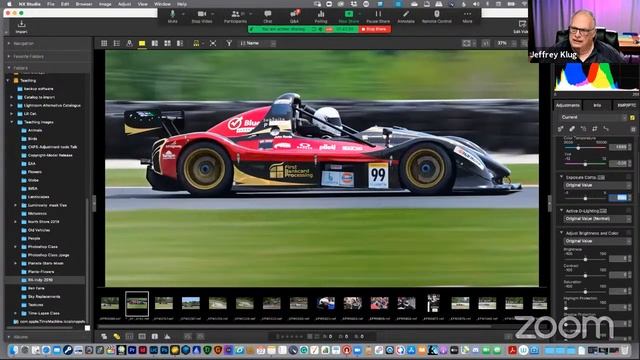The width and height of the screenshot is (640, 360).
Task: Open the Adjust menu
Action: (124, 4)
